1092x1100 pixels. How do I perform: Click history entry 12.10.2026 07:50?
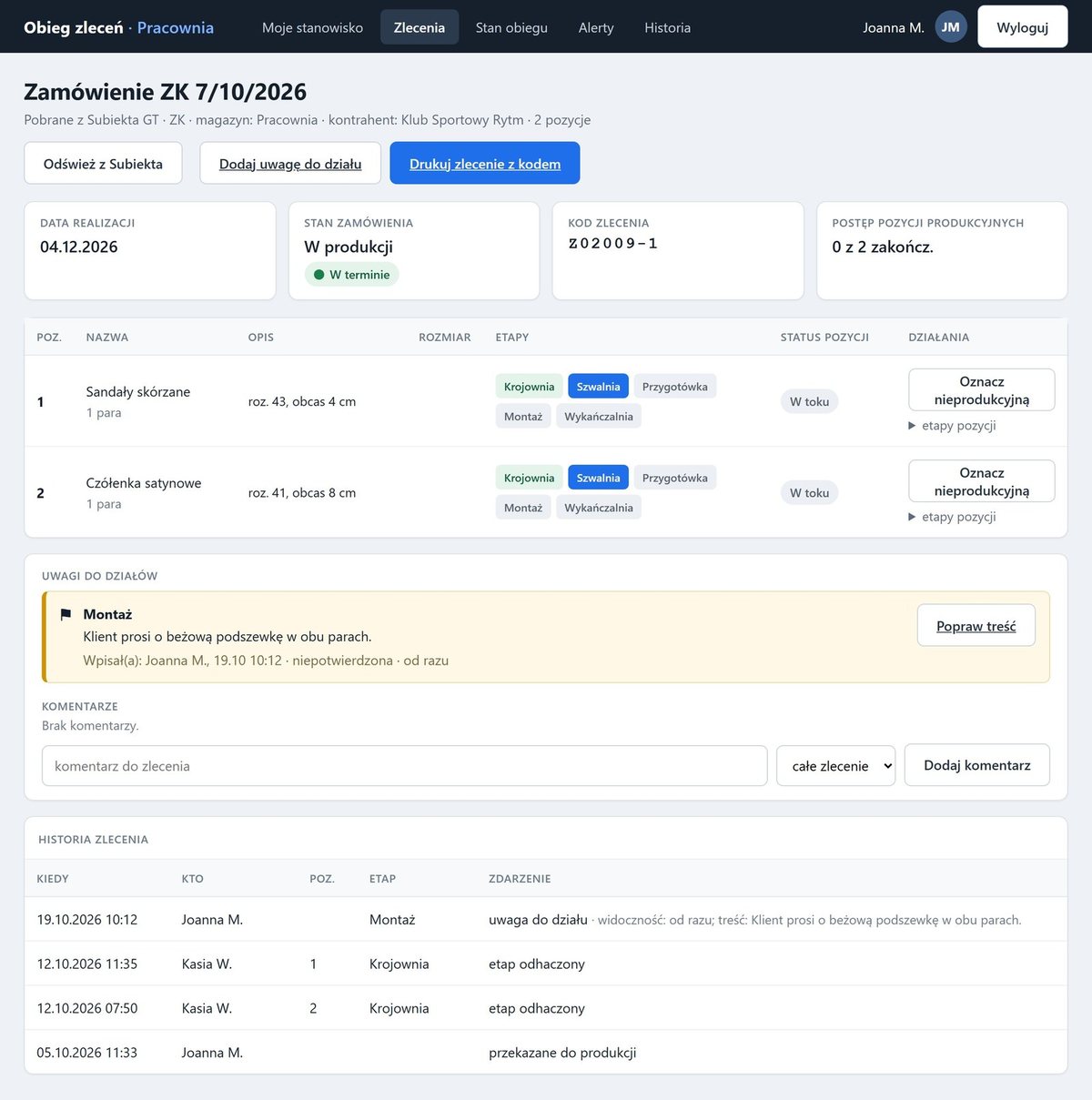(x=546, y=1008)
